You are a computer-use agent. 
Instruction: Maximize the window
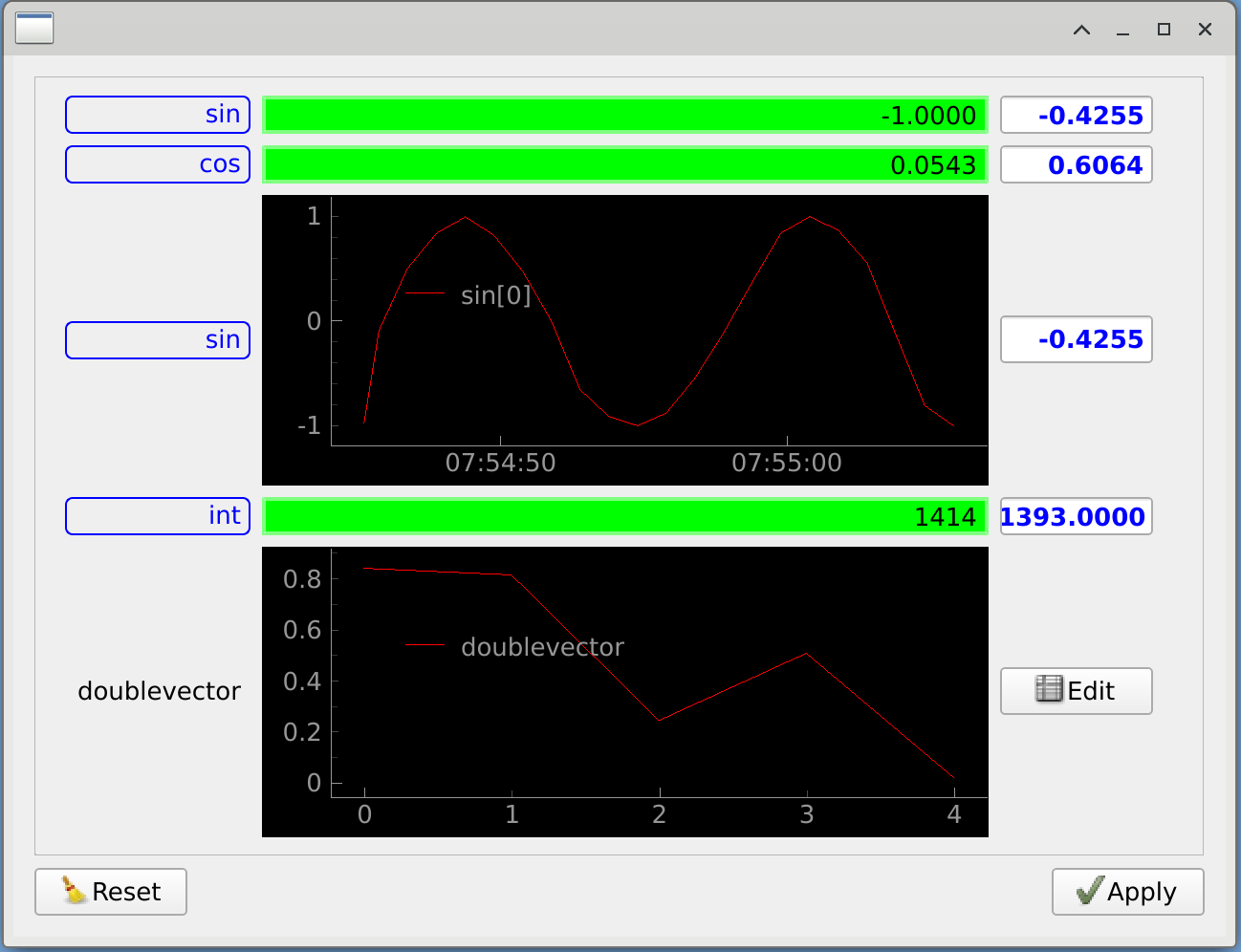pyautogui.click(x=1164, y=30)
